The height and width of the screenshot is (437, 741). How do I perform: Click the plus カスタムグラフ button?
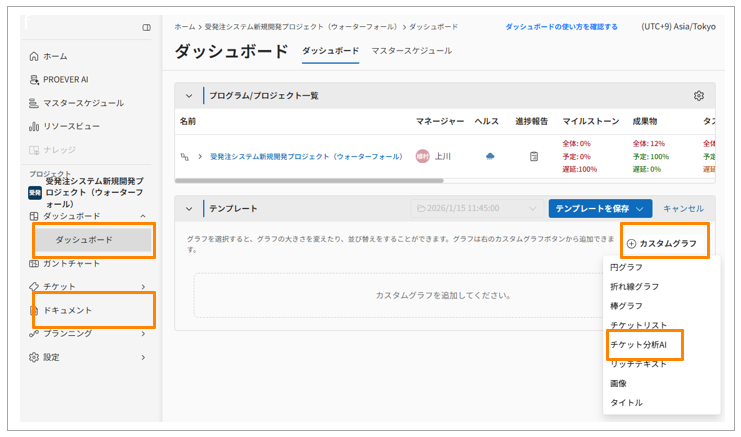(662, 243)
